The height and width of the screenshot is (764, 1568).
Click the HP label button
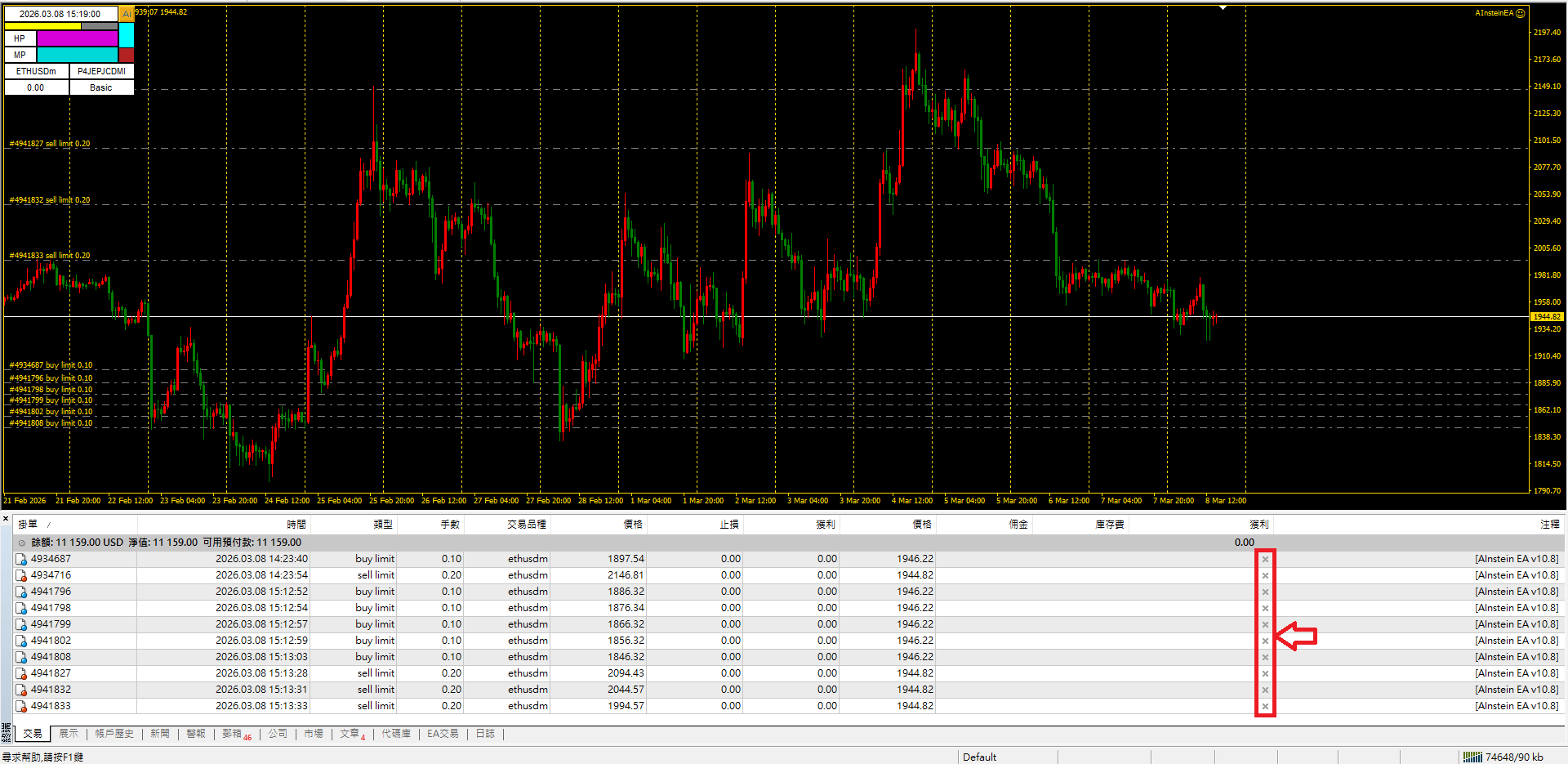pyautogui.click(x=20, y=38)
